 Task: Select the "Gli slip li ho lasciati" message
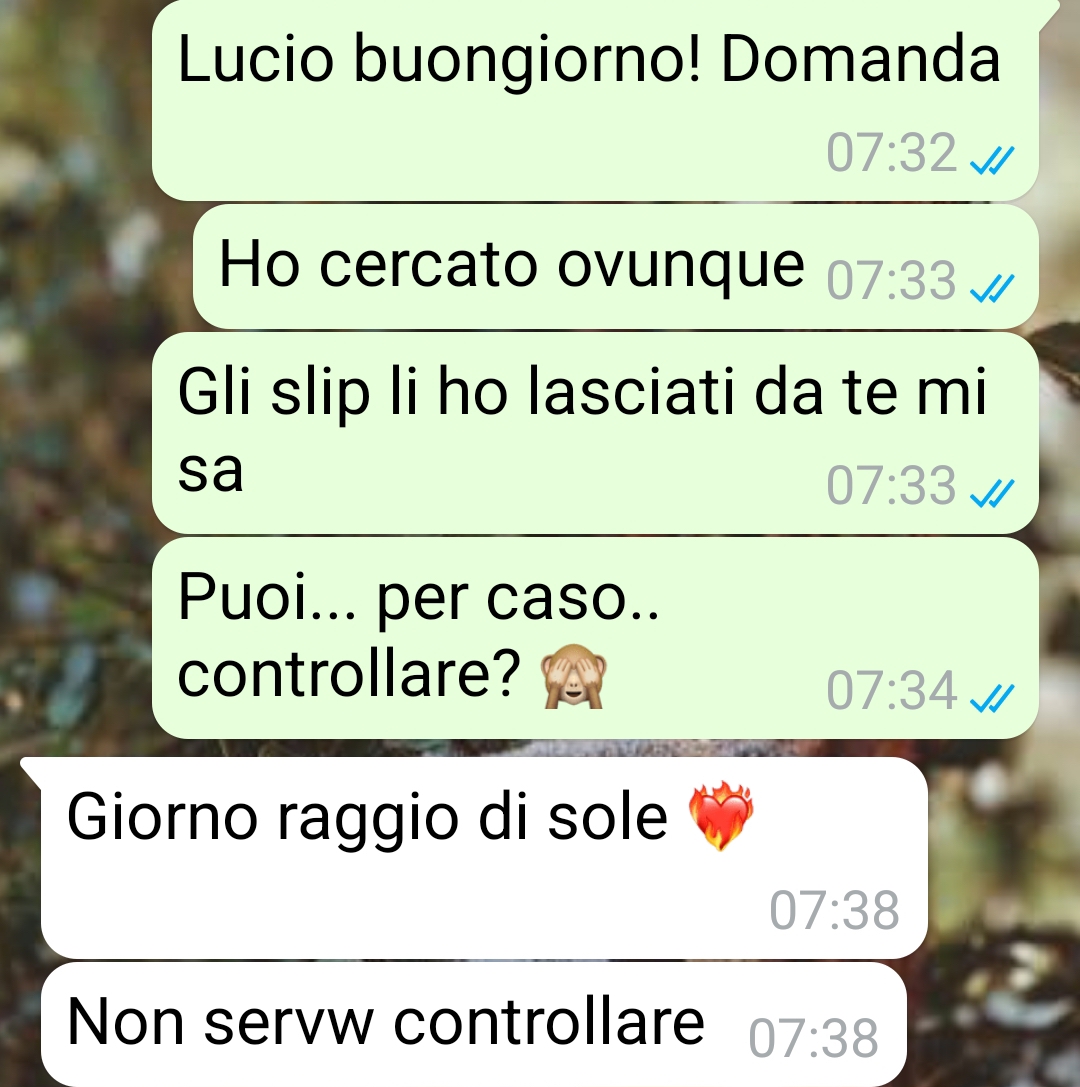coord(595,433)
